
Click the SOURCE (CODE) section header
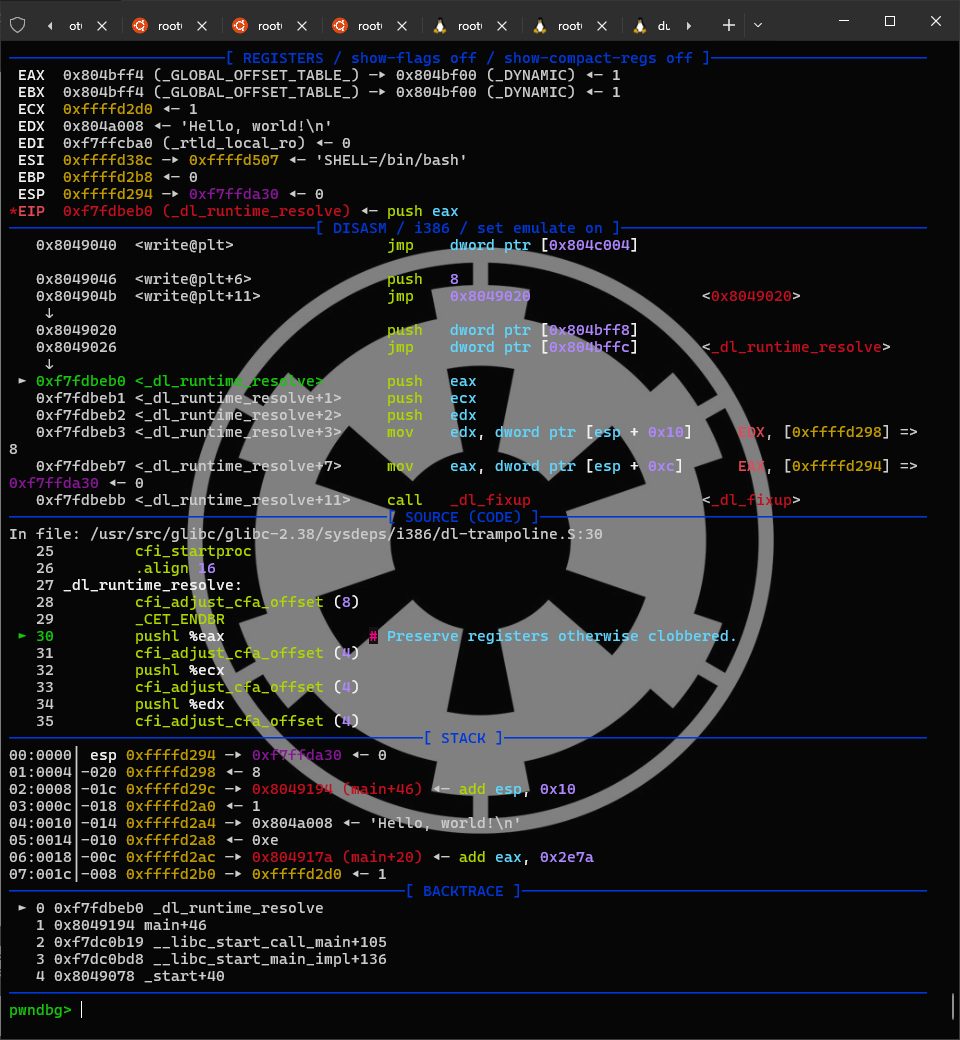[x=463, y=517]
